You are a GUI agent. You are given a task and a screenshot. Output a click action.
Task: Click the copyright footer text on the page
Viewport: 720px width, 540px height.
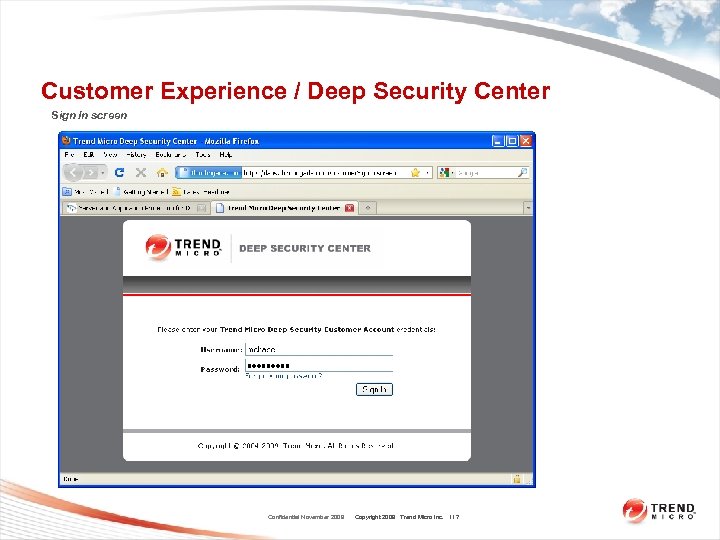point(296,446)
